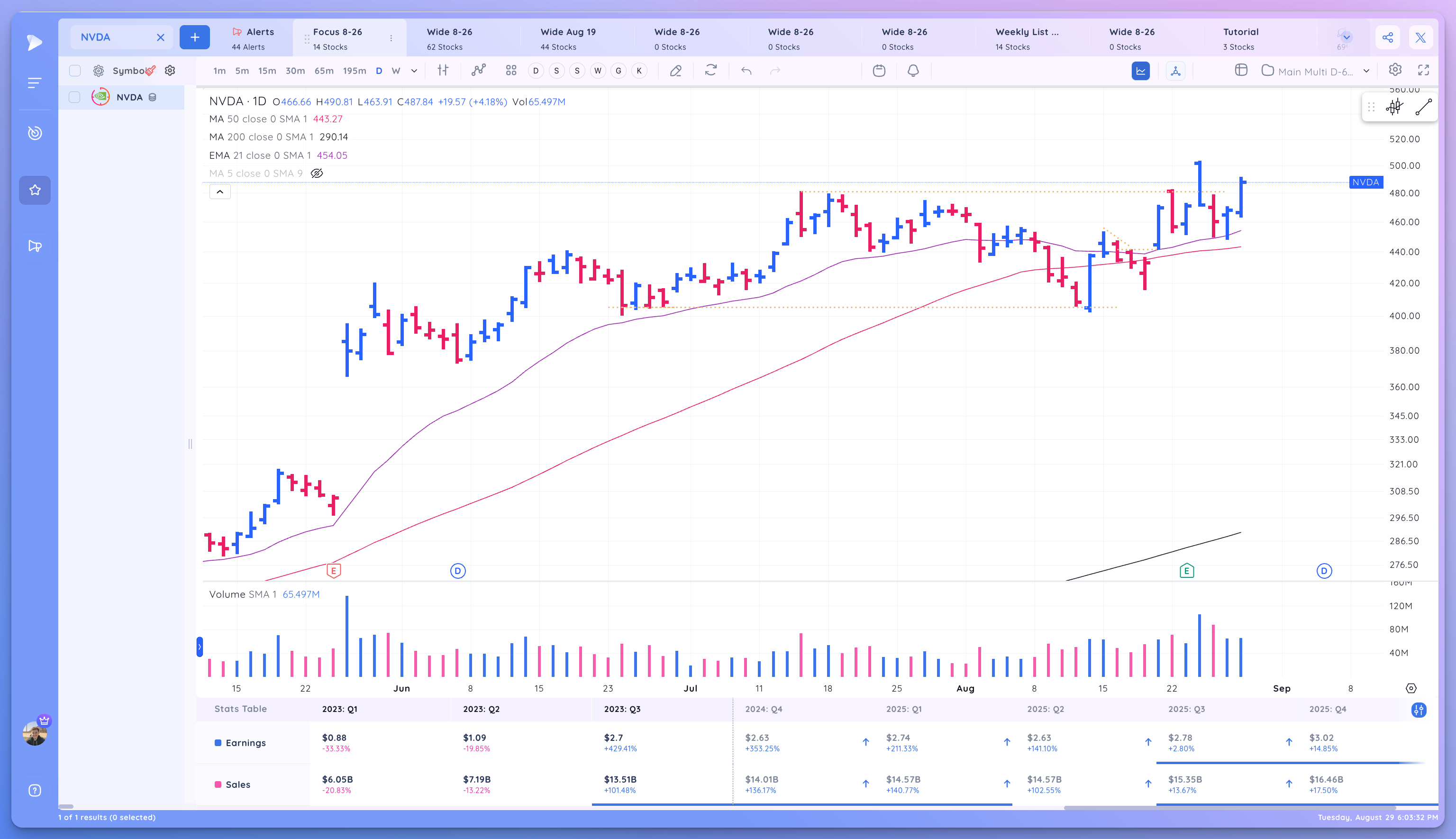
Task: Open the sidebar menu lines icon
Action: [35, 83]
